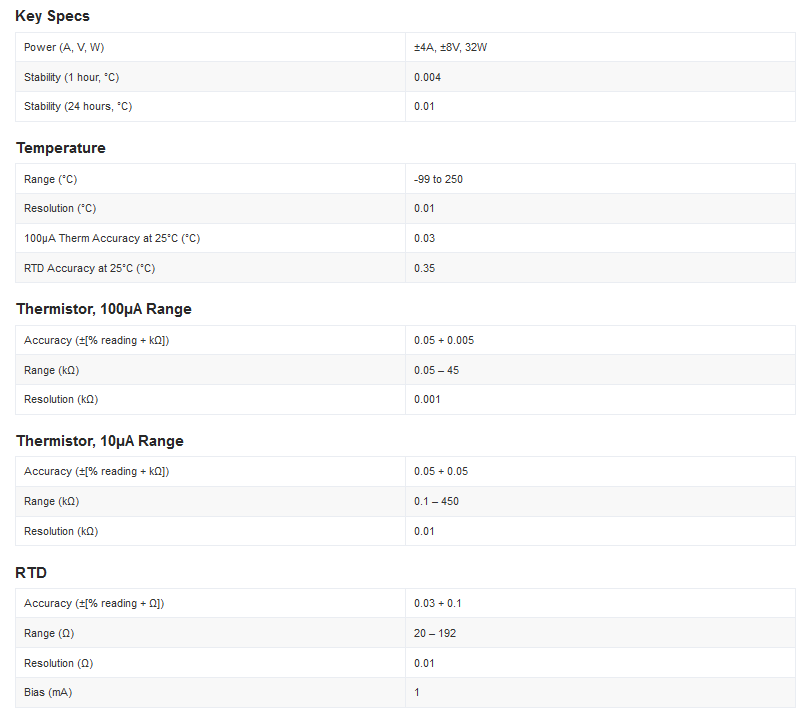Click the Thermistor, 10µA Range heading

coord(99,441)
